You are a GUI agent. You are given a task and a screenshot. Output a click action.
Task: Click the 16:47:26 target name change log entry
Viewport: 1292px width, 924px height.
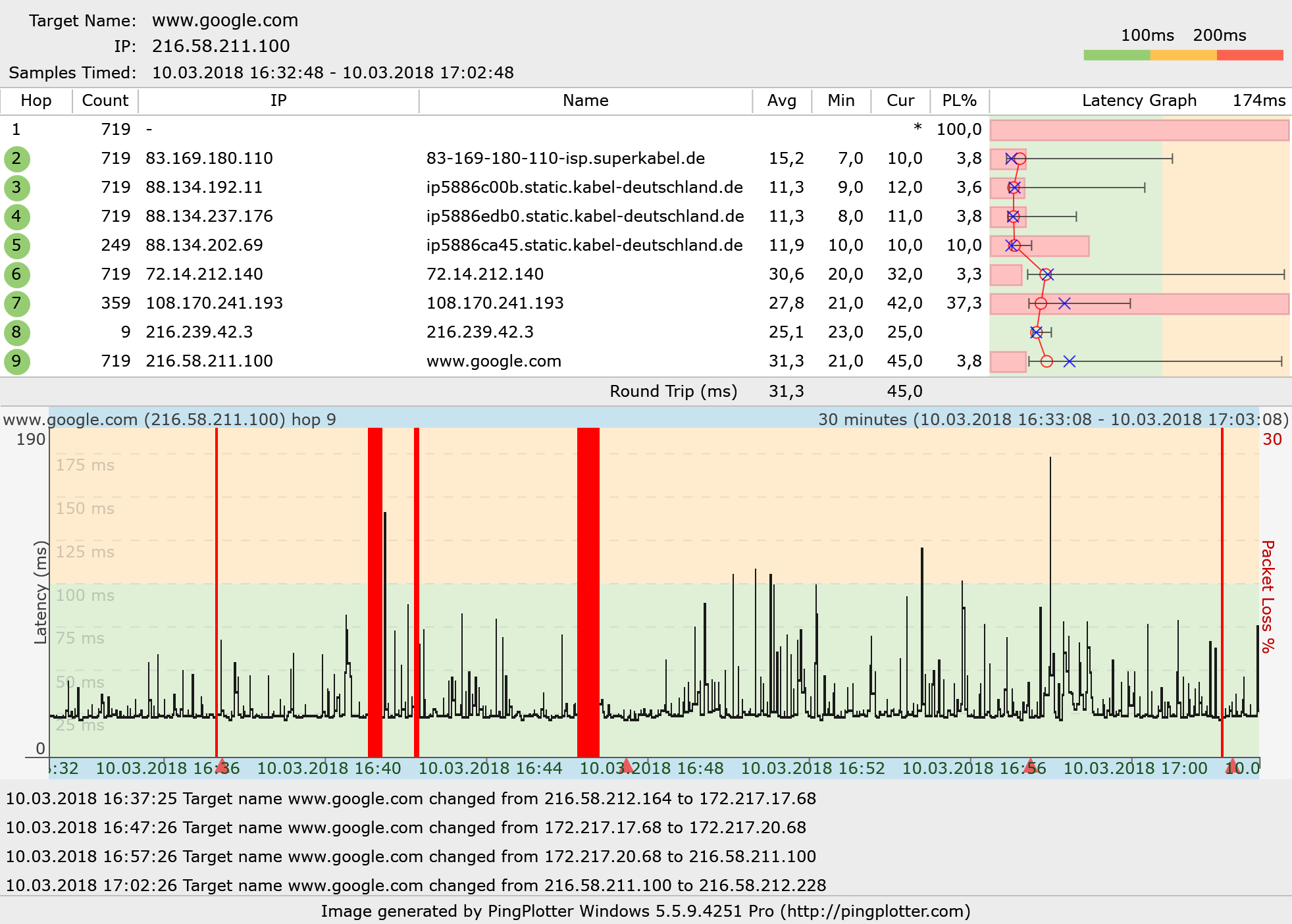[405, 828]
